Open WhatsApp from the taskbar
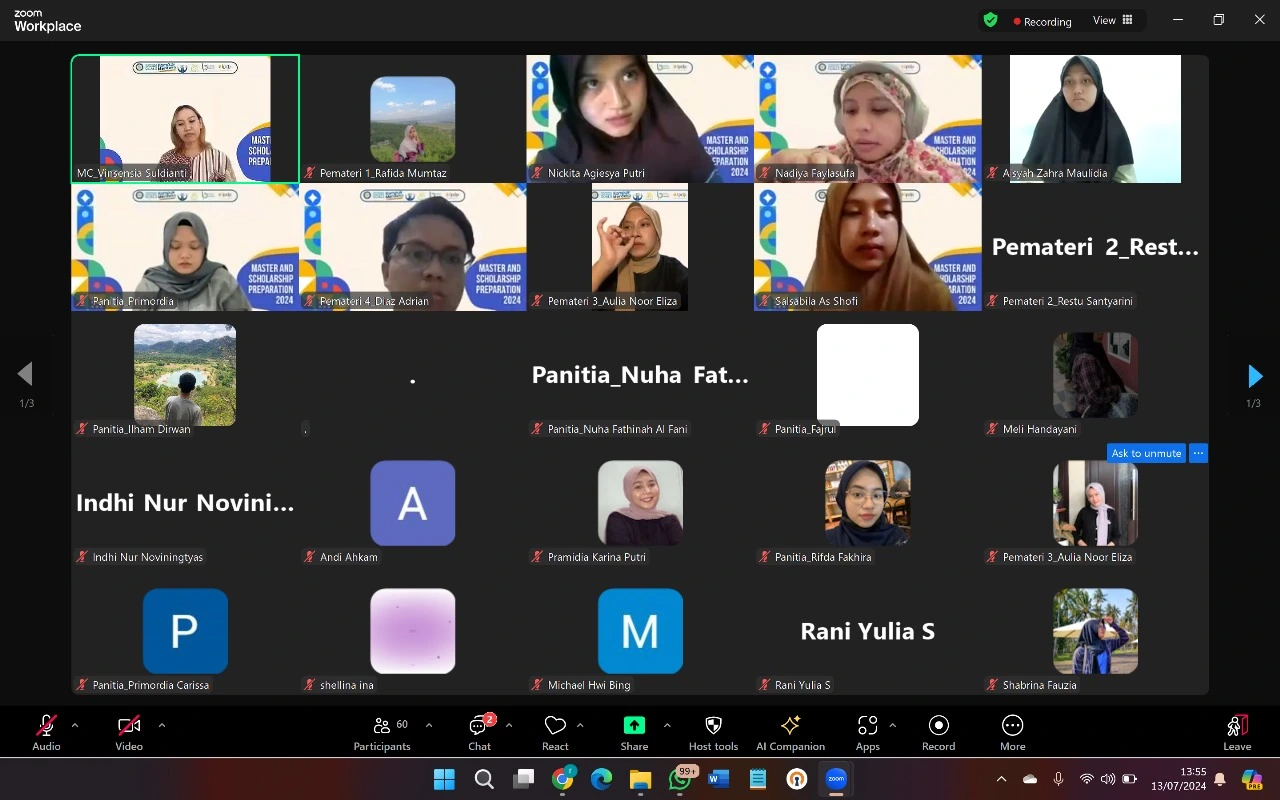The height and width of the screenshot is (800, 1280). coord(680,779)
